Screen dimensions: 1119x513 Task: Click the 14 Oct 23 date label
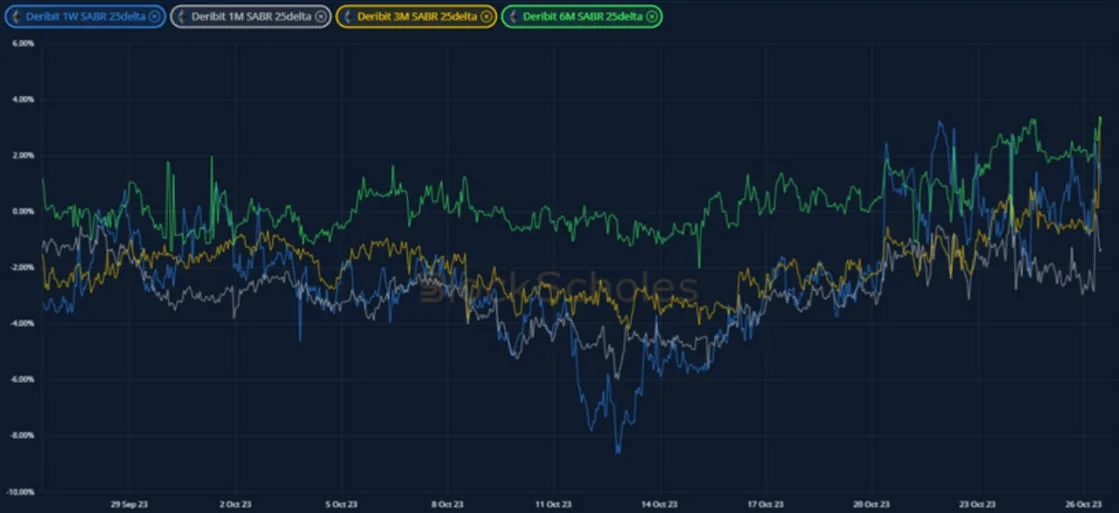coord(659,504)
